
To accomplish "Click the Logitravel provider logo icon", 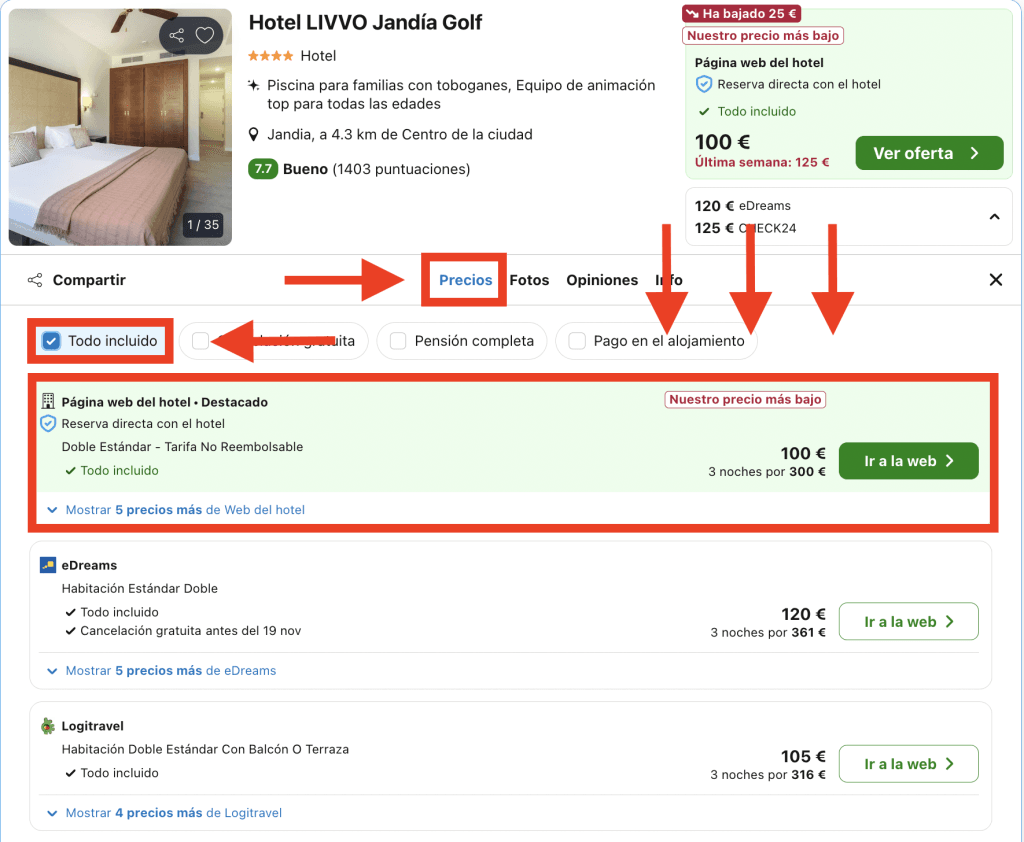I will (x=47, y=726).
